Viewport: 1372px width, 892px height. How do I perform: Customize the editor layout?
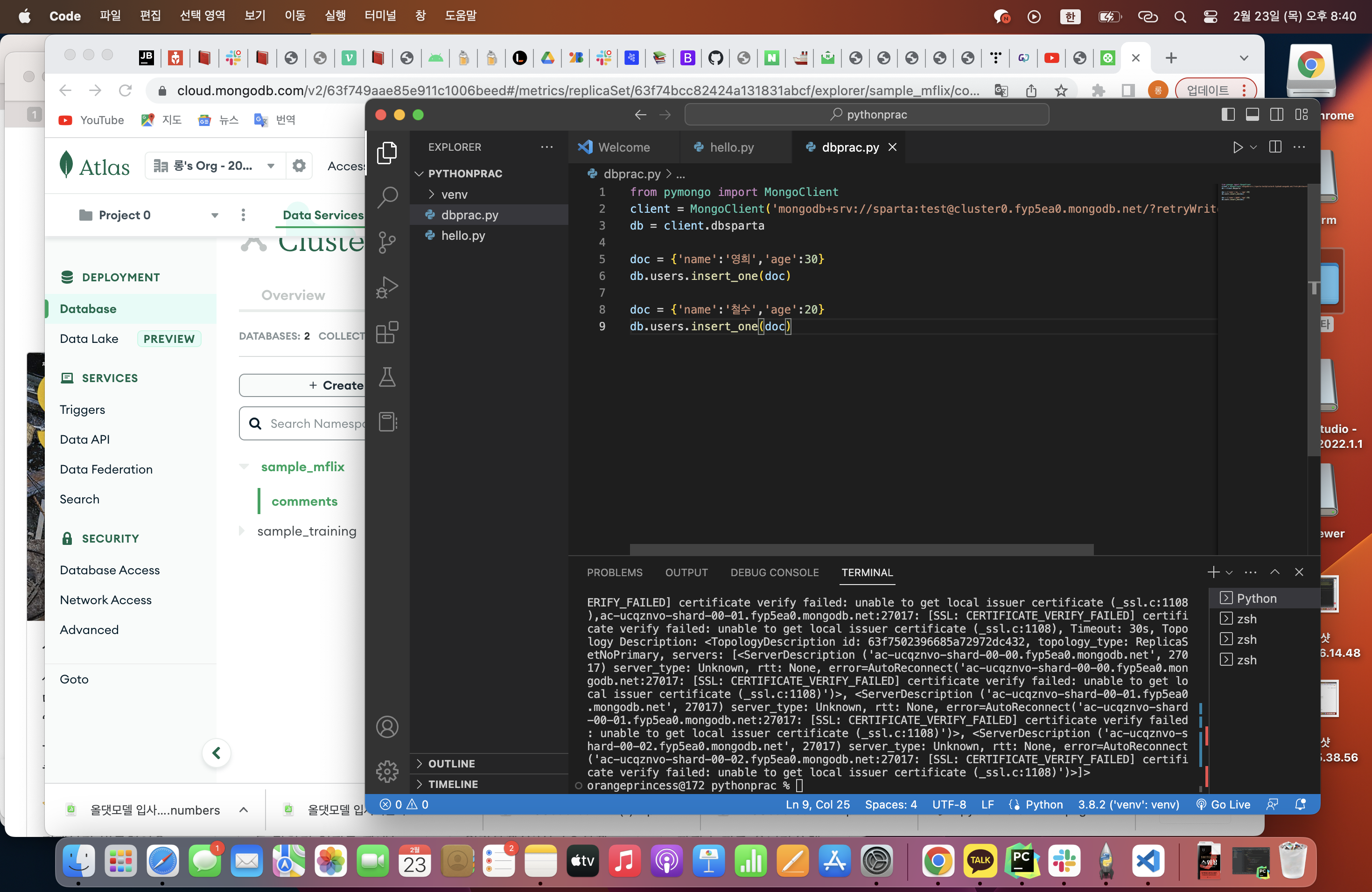click(1301, 115)
